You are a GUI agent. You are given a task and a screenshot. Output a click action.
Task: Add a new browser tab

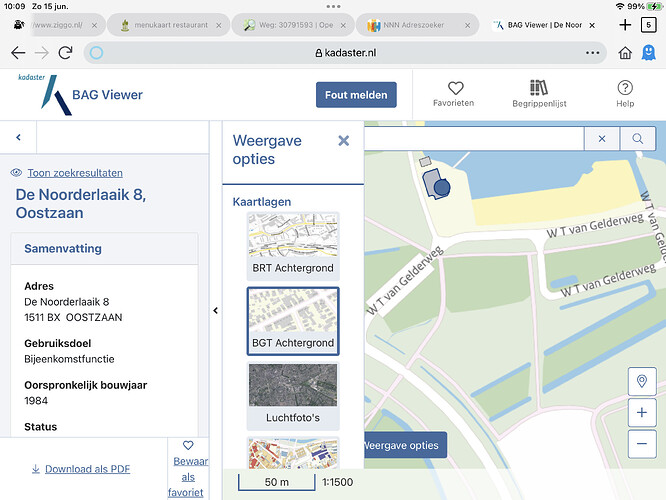coord(625,25)
